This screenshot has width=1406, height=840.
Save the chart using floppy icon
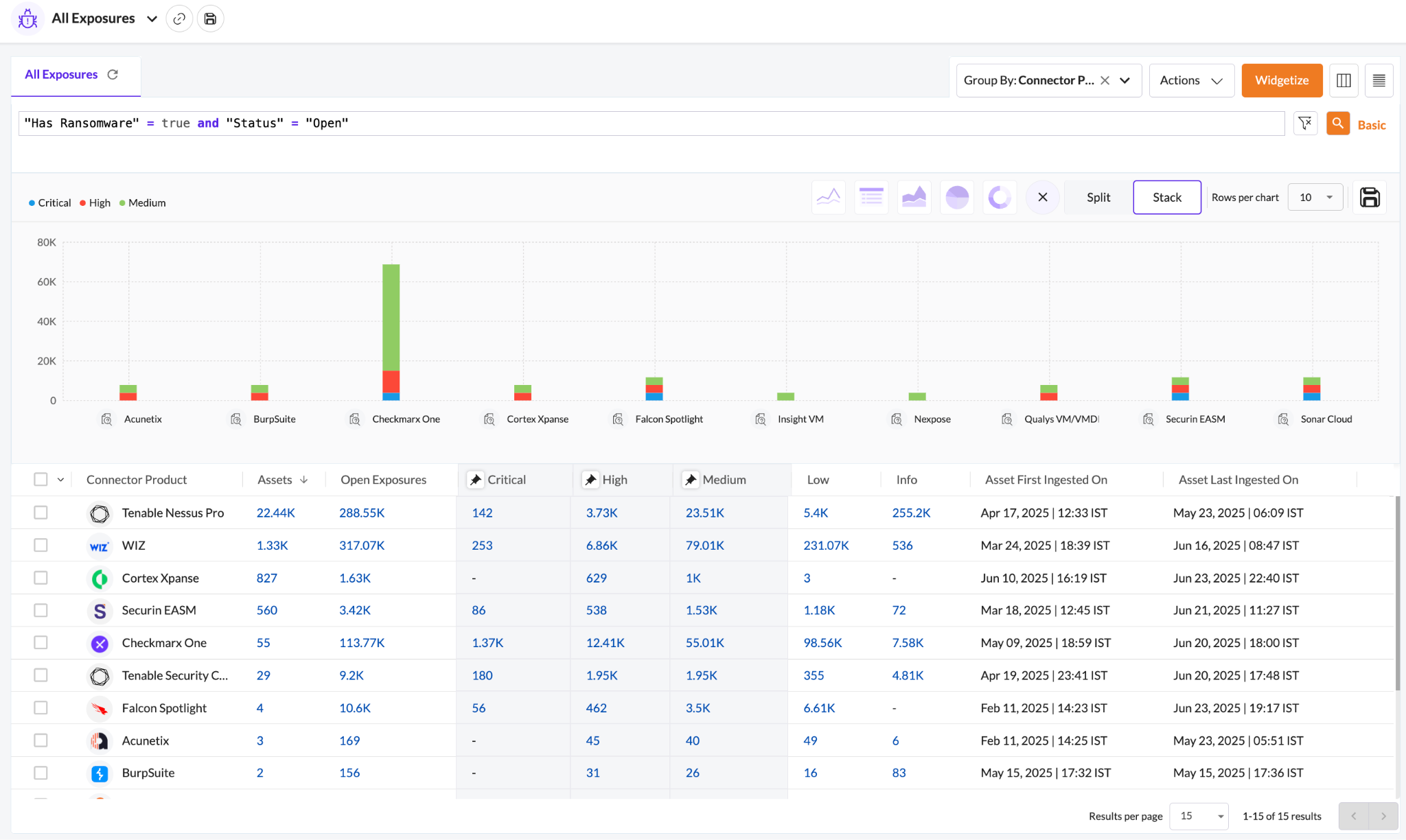[1370, 198]
